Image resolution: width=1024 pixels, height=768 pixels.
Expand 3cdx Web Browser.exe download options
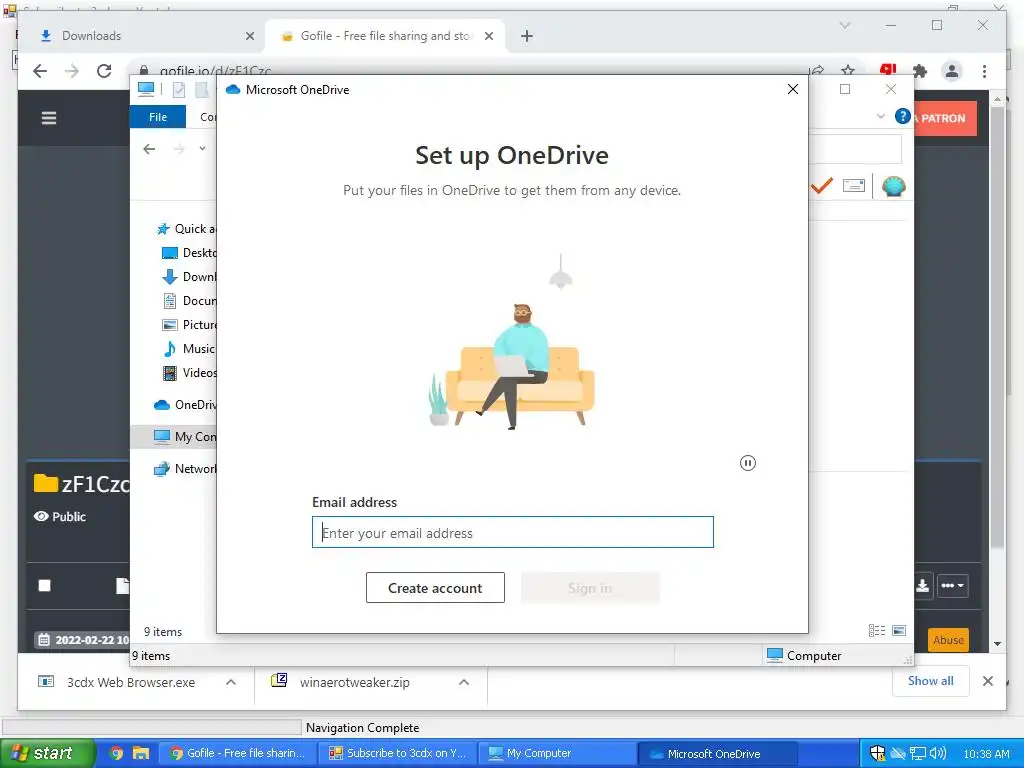(231, 682)
